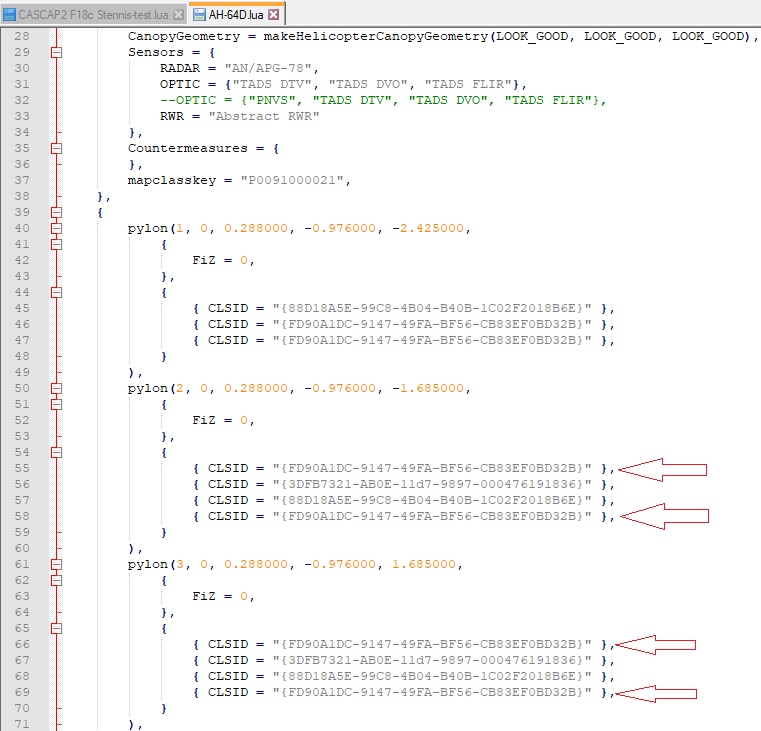Collapse the fold marker at line 51

tap(57, 404)
